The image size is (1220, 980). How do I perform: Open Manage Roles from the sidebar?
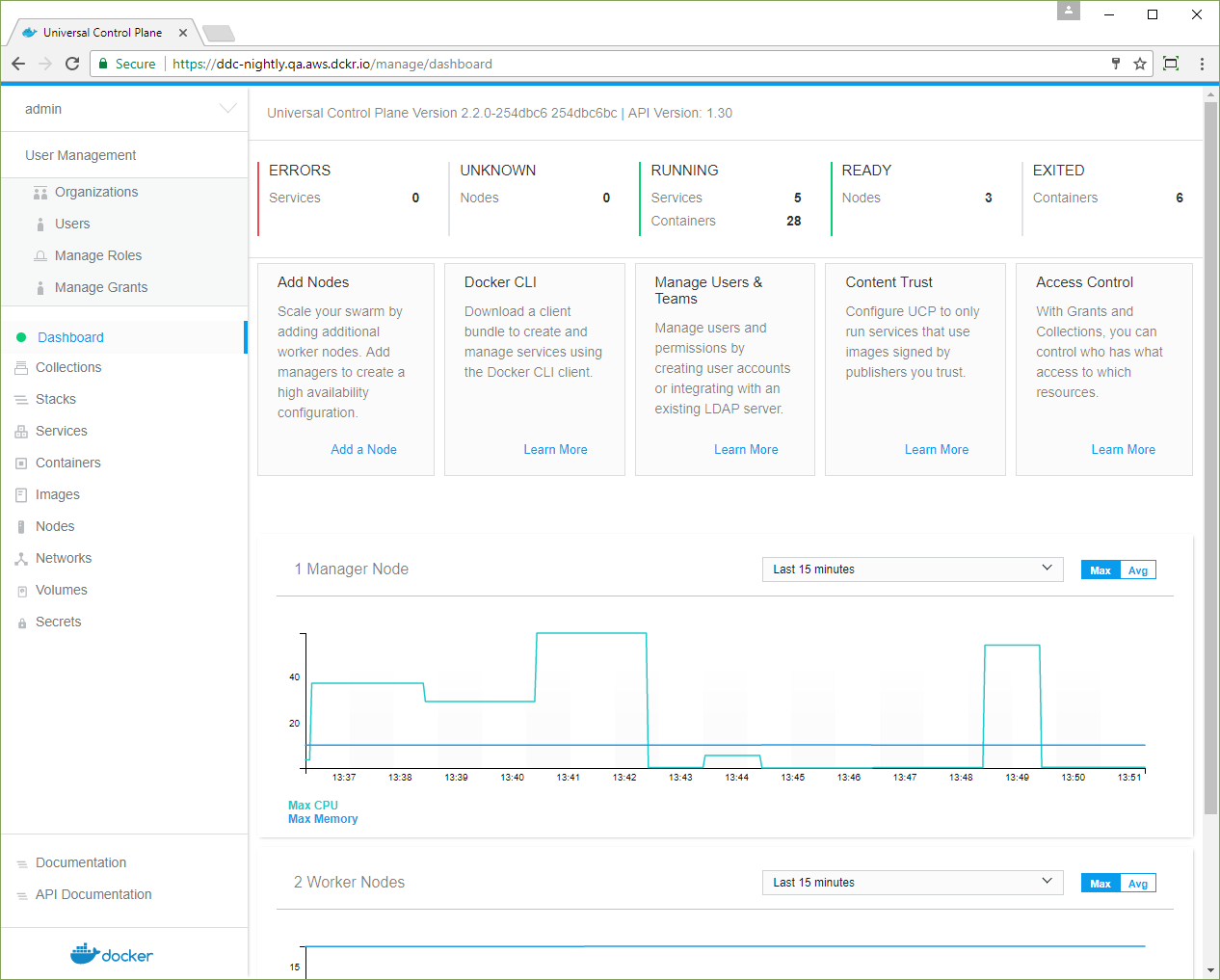[40, 255]
